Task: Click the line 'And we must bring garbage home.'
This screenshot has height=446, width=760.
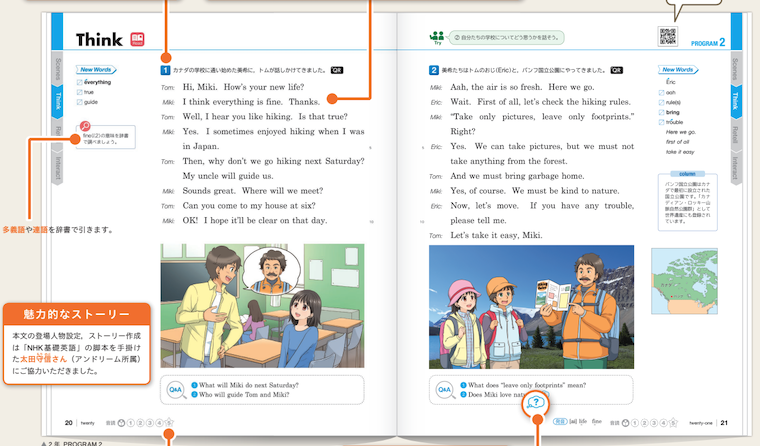Action: pyautogui.click(x=517, y=176)
